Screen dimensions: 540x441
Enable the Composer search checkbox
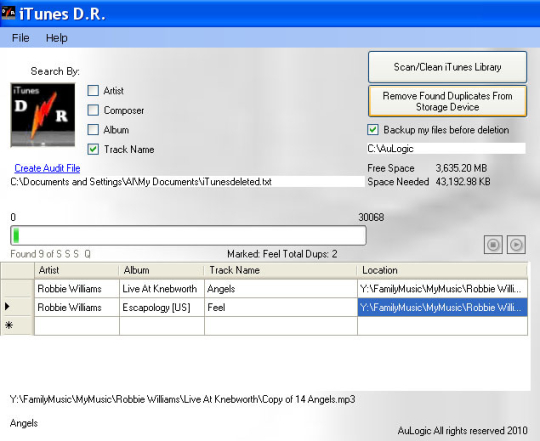tap(93, 110)
